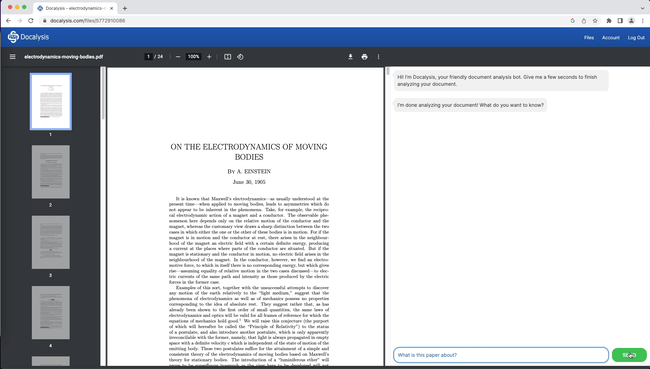Click the thumbnail sidebar scrollbar

[102, 93]
